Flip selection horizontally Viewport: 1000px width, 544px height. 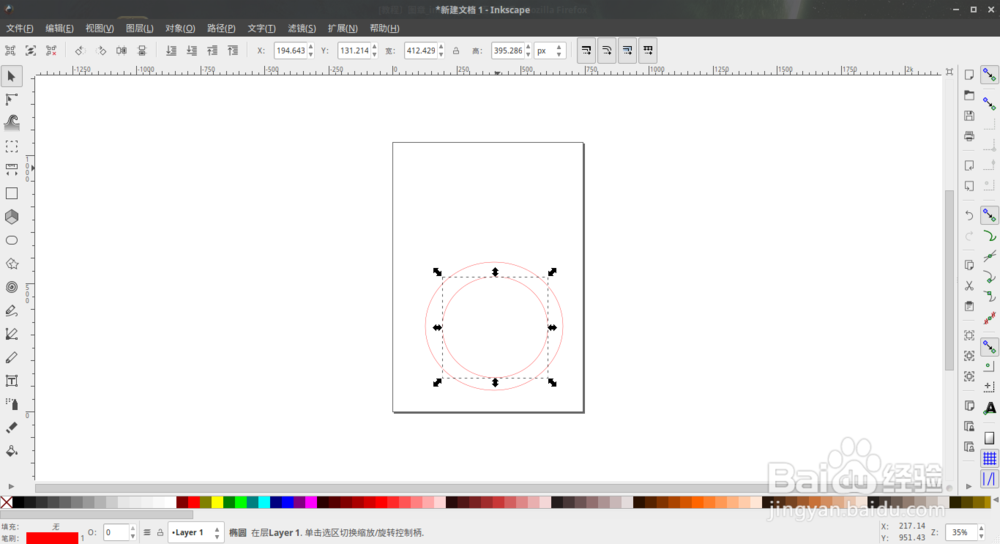[x=121, y=50]
